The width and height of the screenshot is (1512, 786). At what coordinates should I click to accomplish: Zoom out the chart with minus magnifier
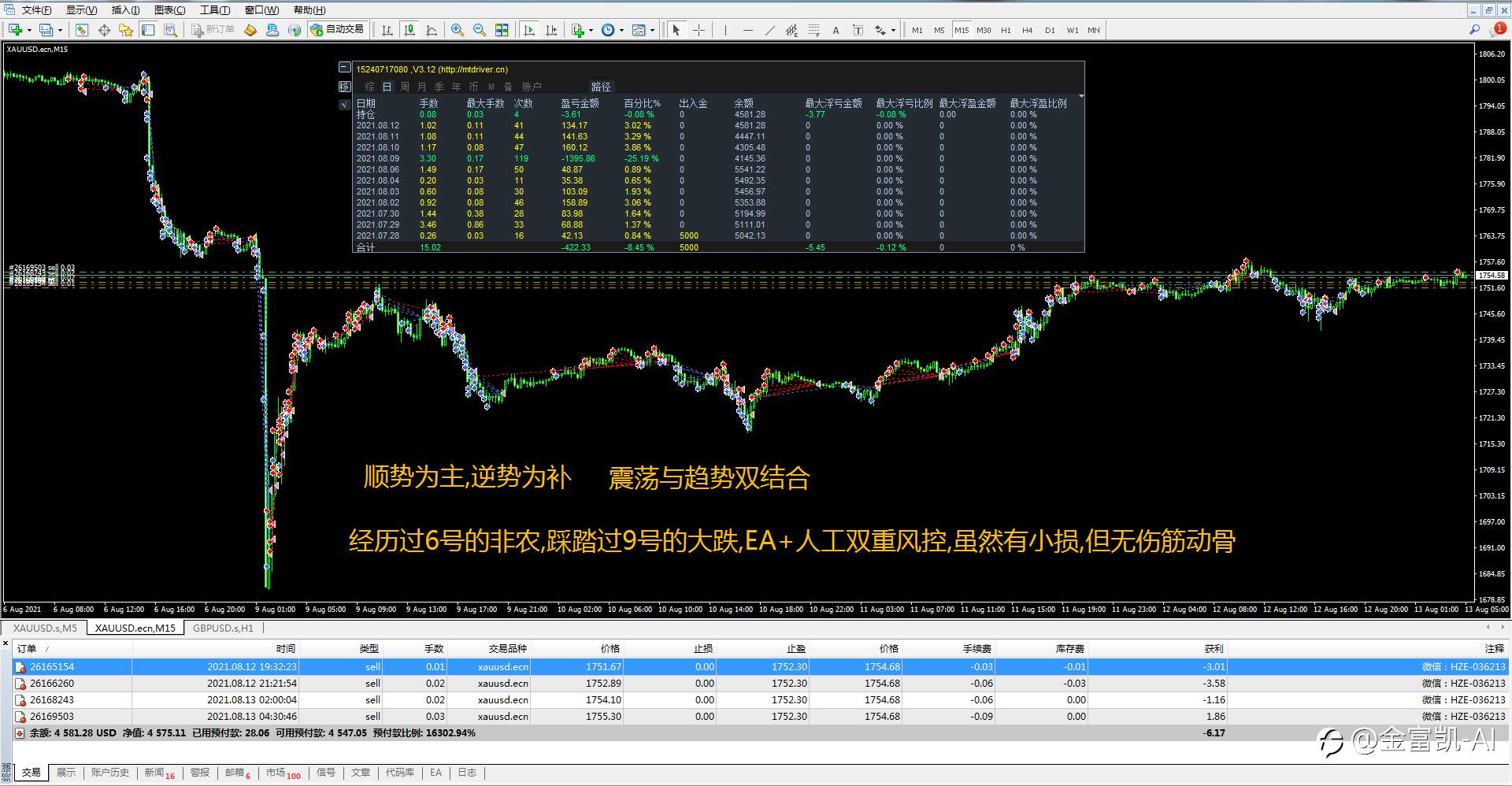tap(479, 30)
